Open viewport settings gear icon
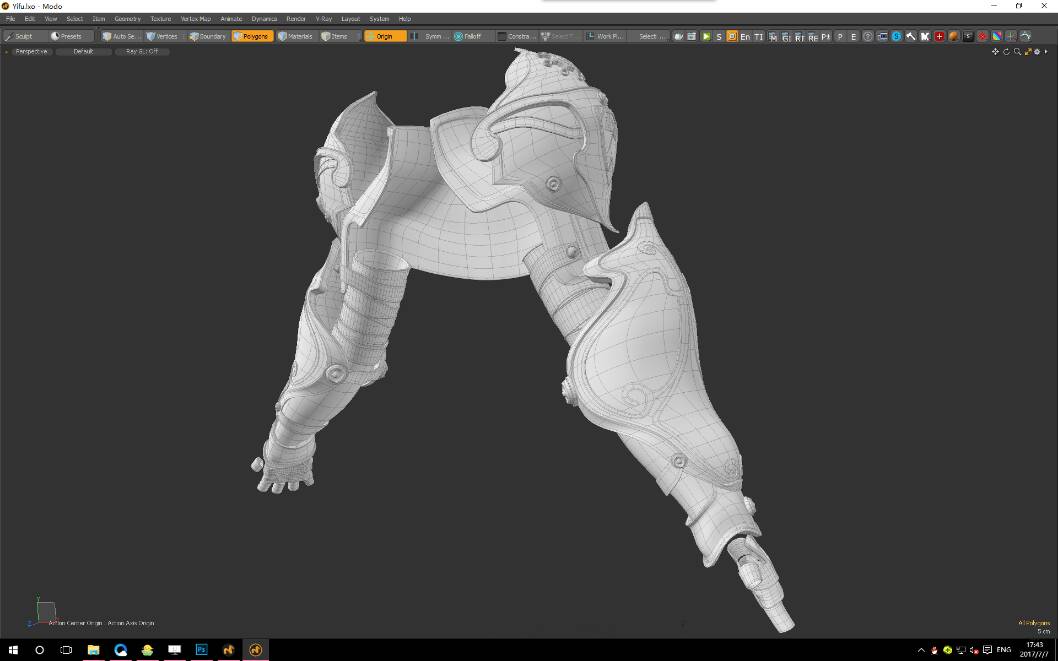Viewport: 1058px width, 661px height. point(1037,52)
